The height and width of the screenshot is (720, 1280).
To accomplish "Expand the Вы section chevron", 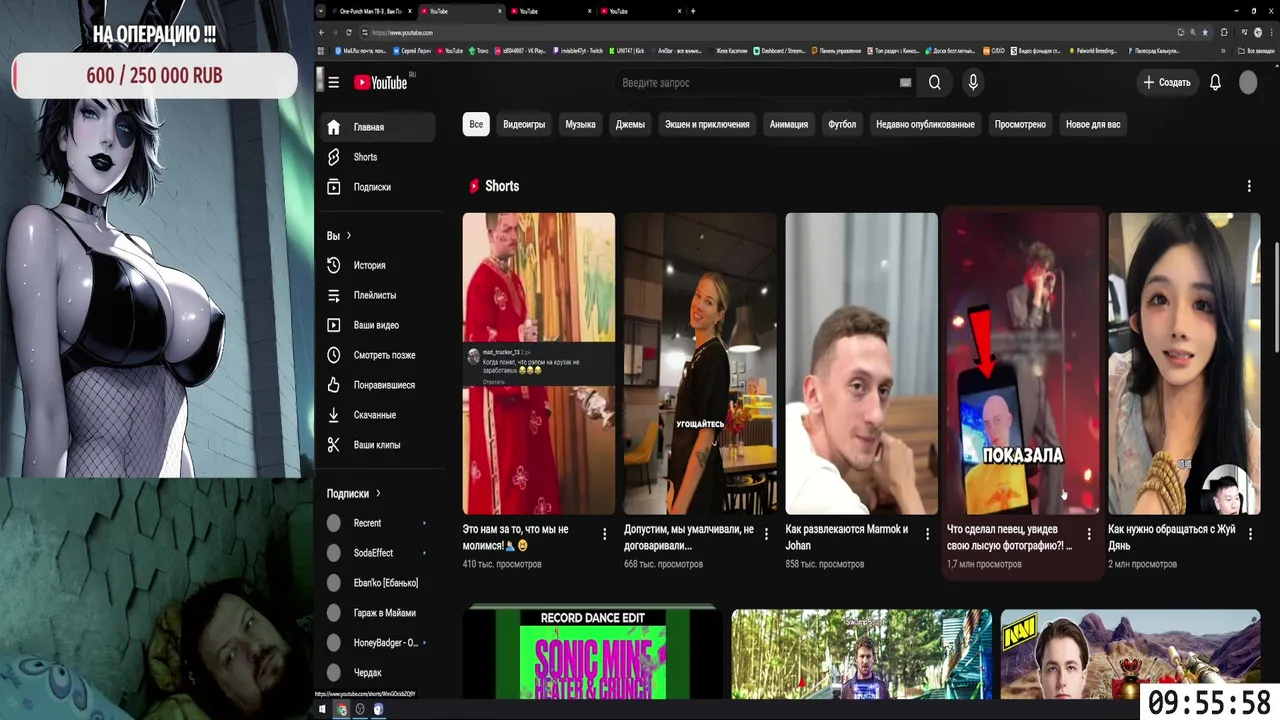I will (348, 236).
